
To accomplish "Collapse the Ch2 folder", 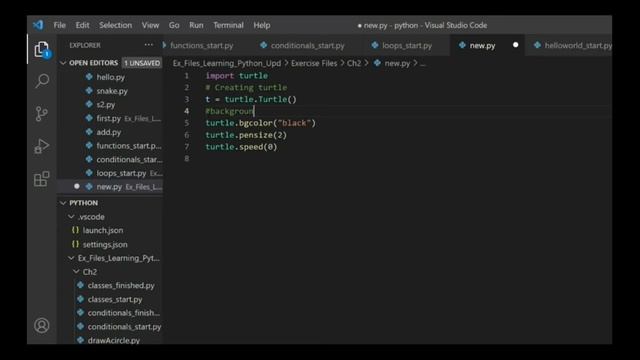I will (76, 271).
